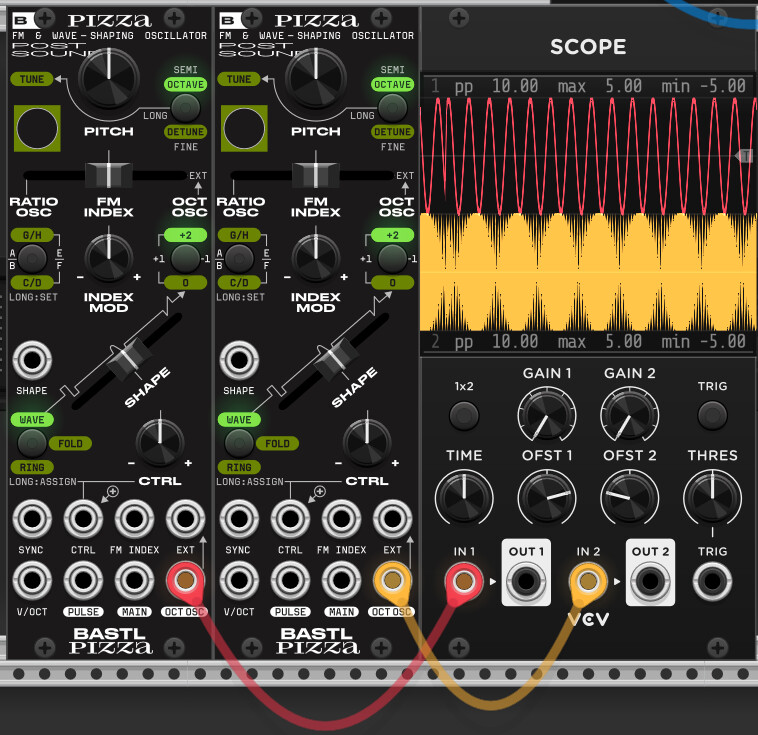The height and width of the screenshot is (735, 758).
Task: Click the V/OCT input jack on left Pizza
Action: pyautogui.click(x=32, y=580)
